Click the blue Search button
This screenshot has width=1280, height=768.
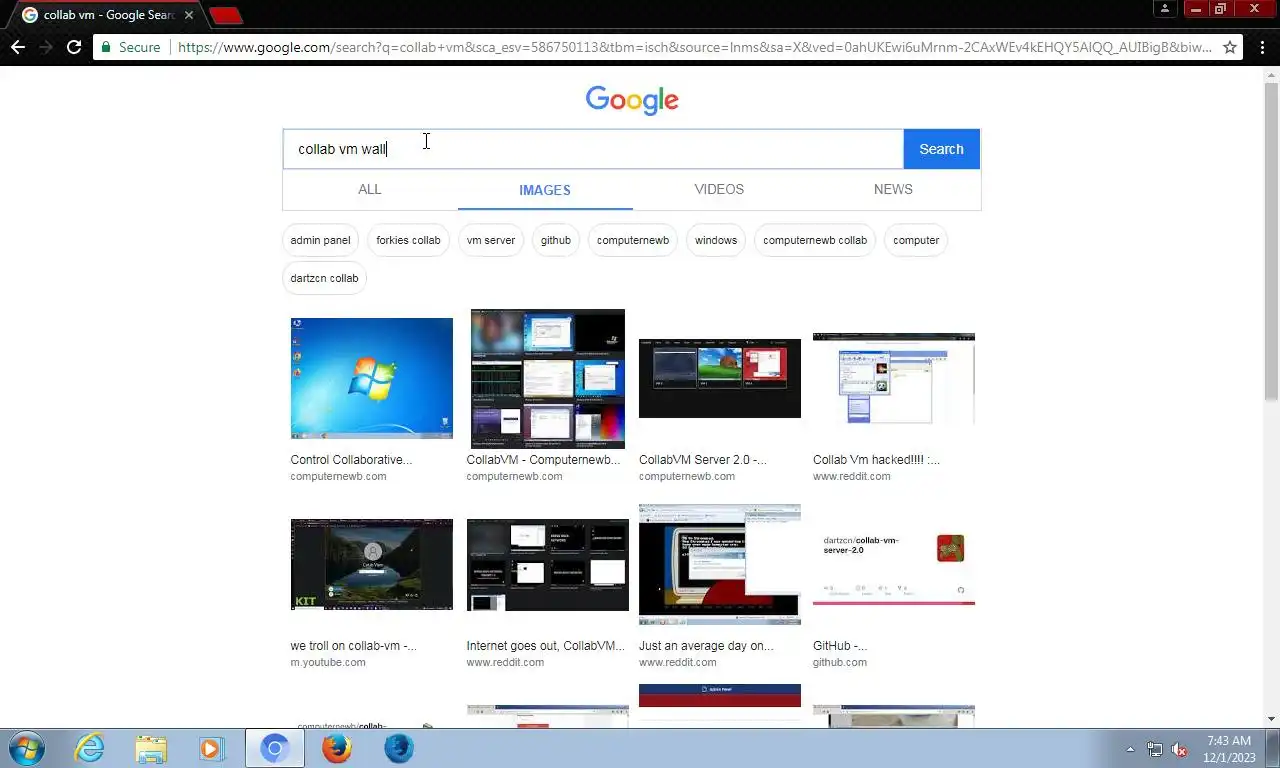[941, 149]
